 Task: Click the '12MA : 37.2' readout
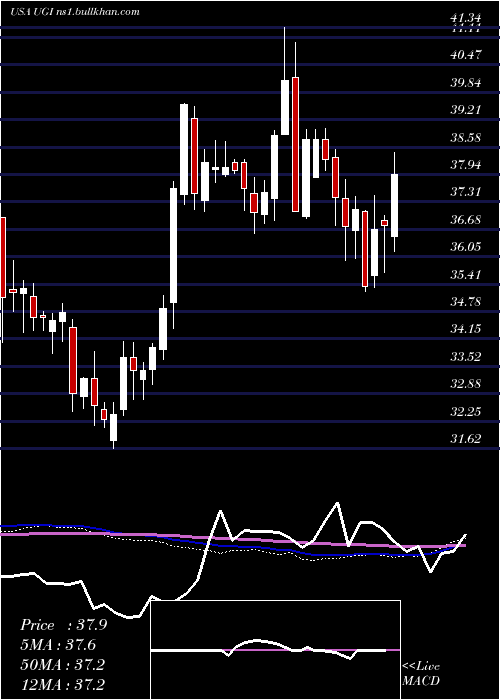[64, 684]
